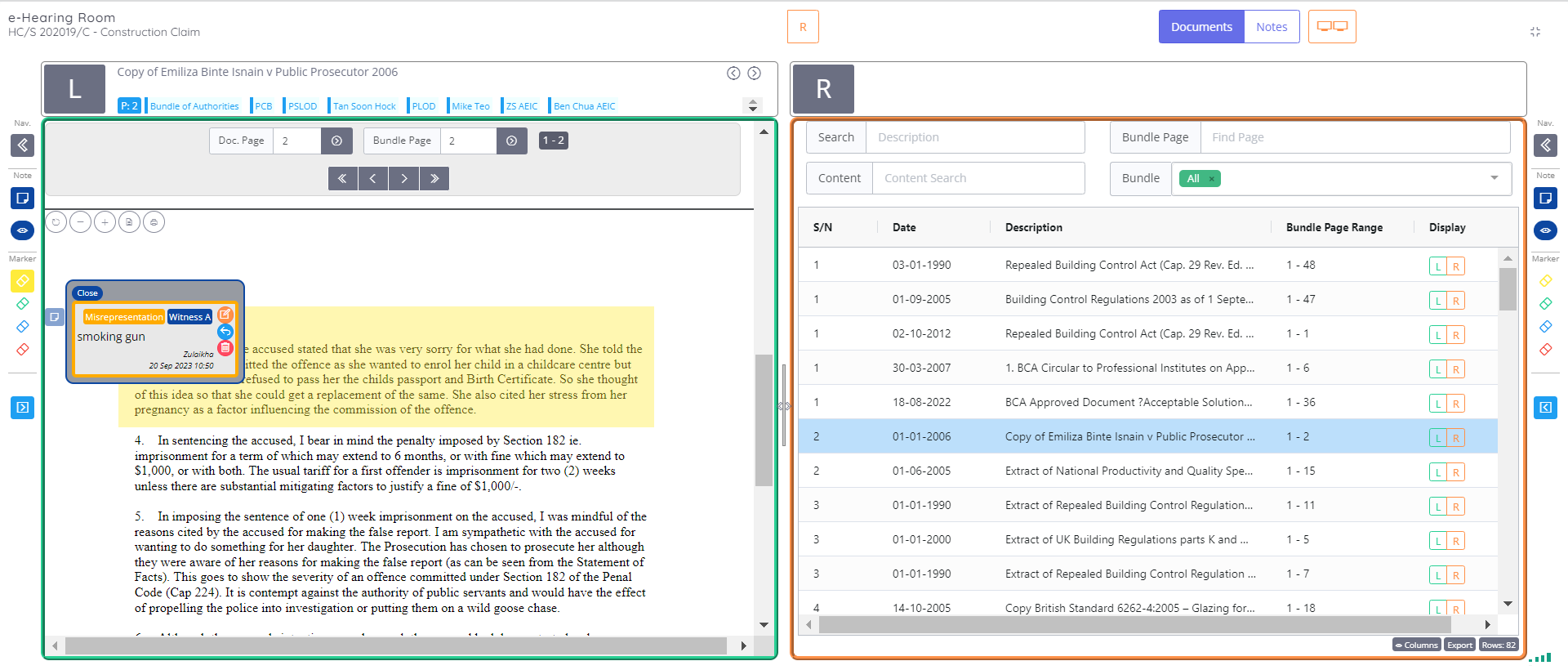
Task: Close the note popup
Action: coord(87,293)
